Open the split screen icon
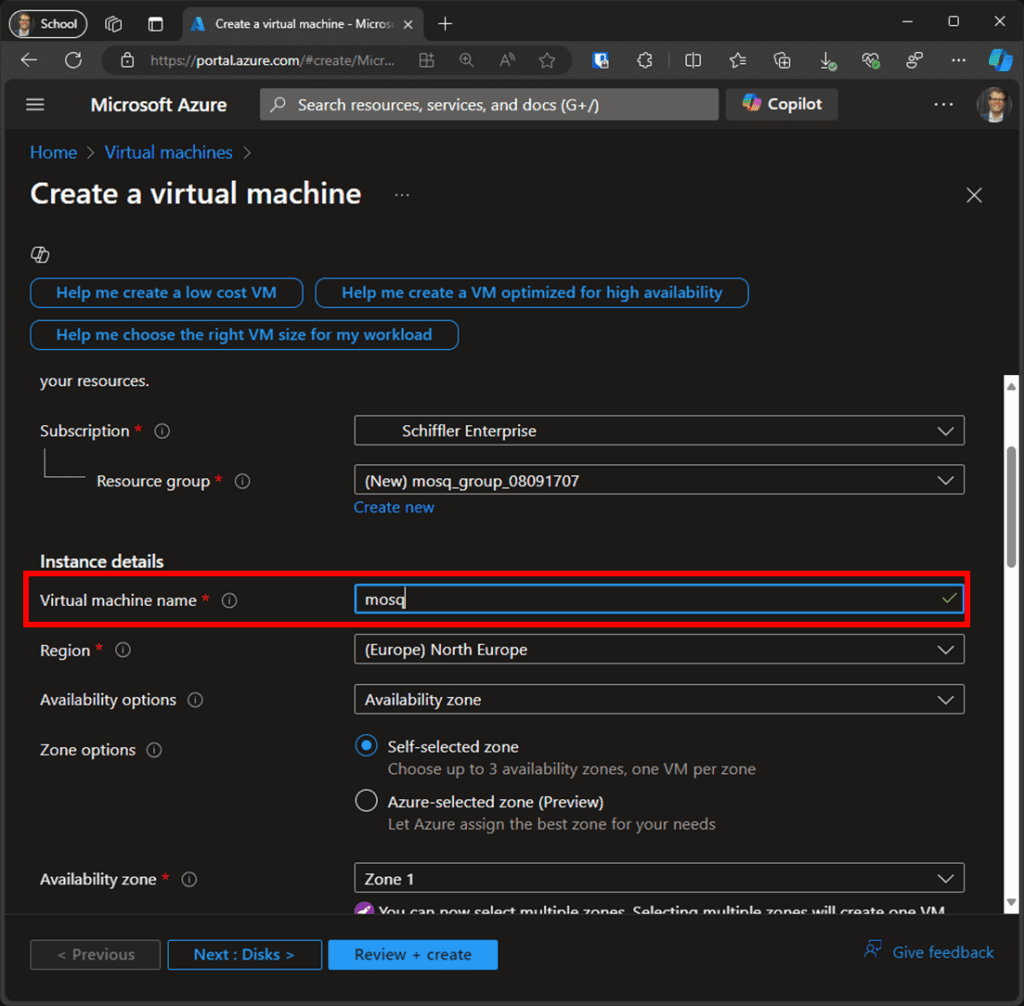This screenshot has width=1024, height=1006. 693,60
